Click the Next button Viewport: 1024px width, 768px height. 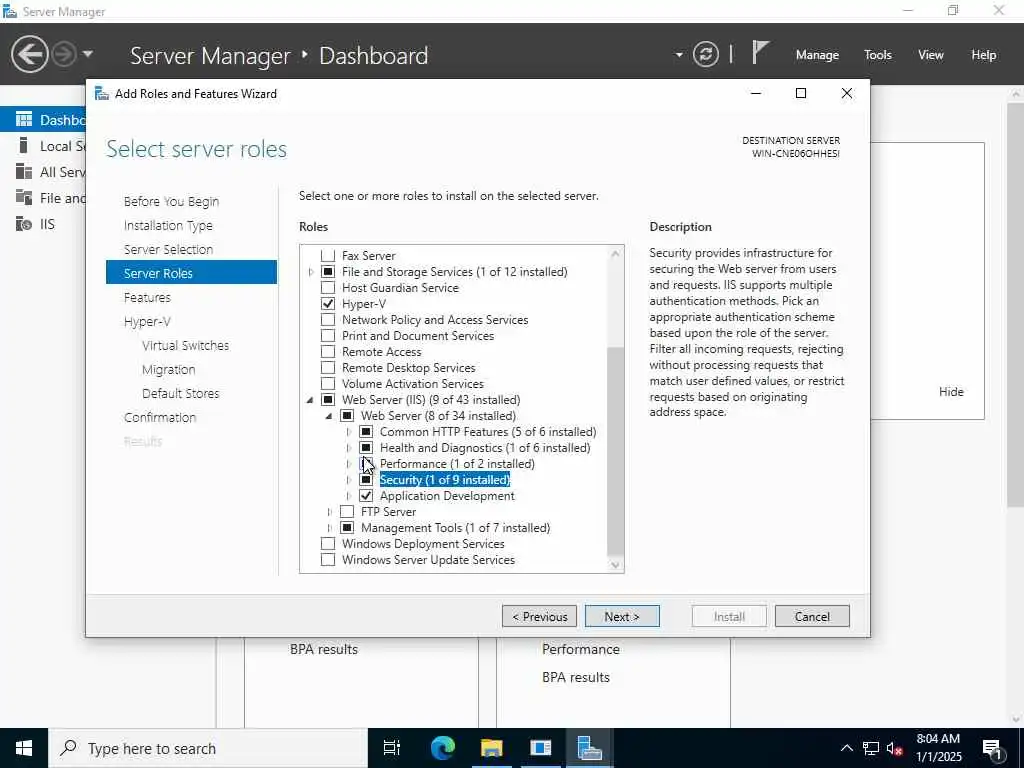[622, 616]
